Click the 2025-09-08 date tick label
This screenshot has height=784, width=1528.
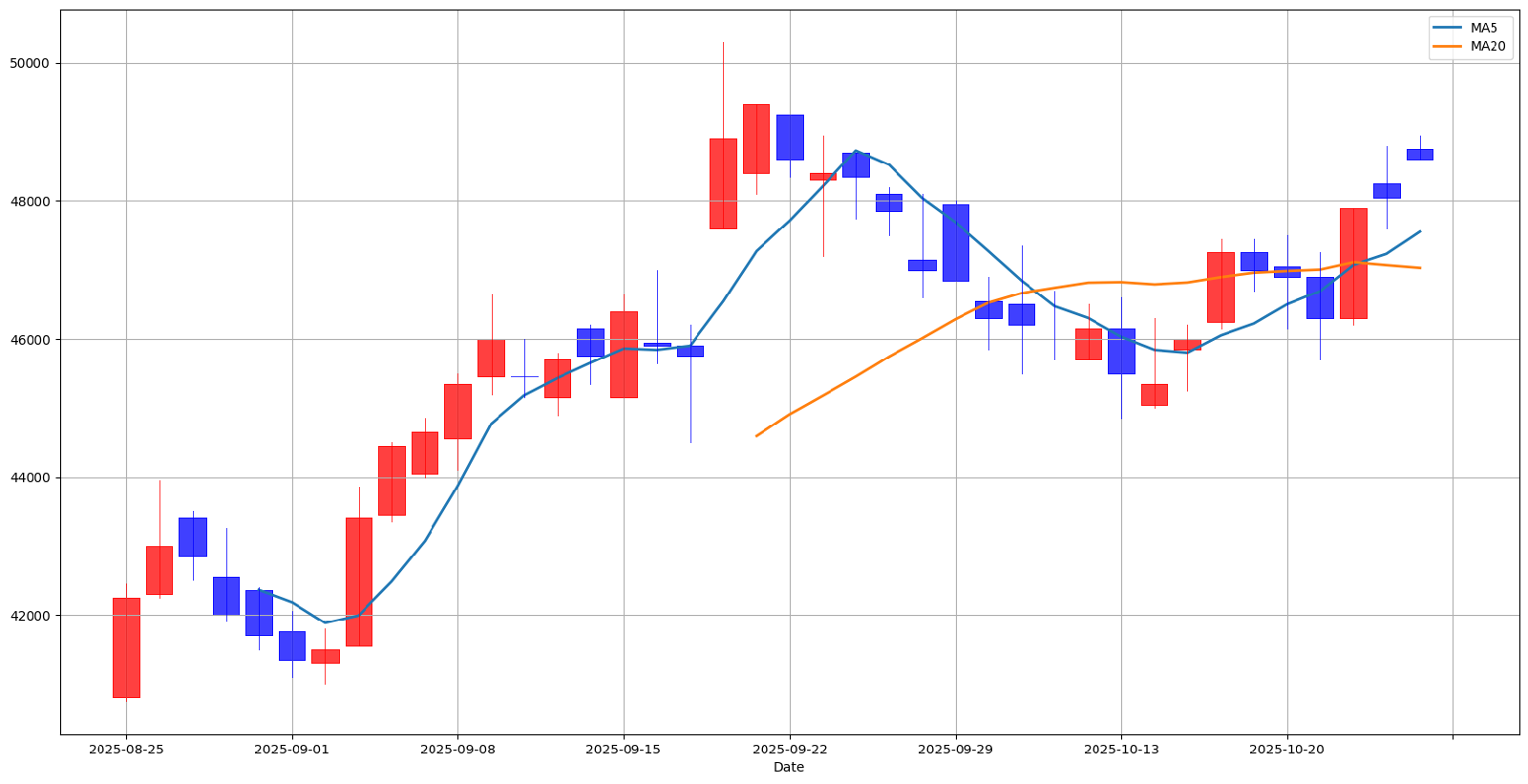[457, 750]
